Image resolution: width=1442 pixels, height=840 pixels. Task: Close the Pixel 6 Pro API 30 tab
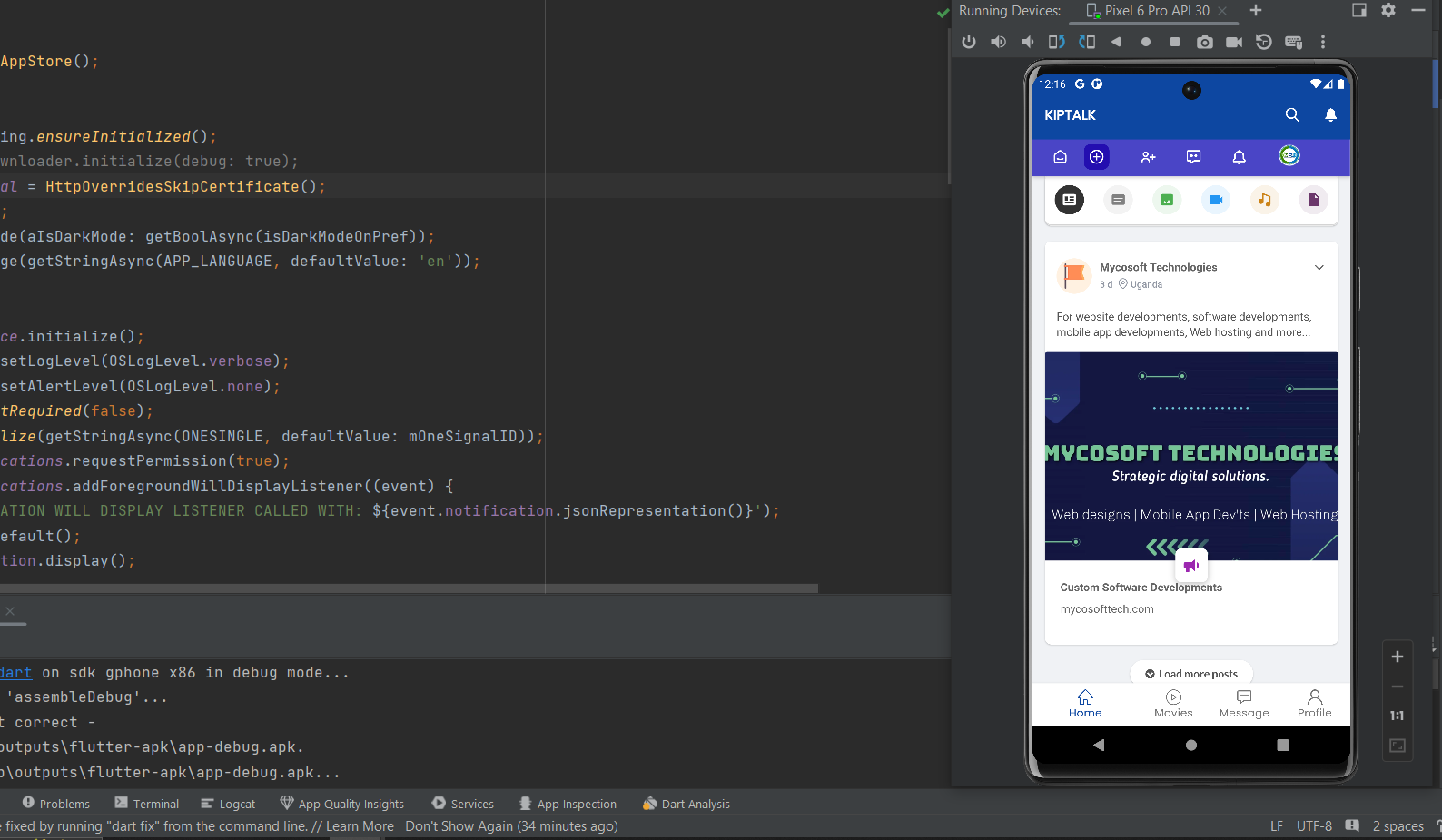pyautogui.click(x=1222, y=11)
